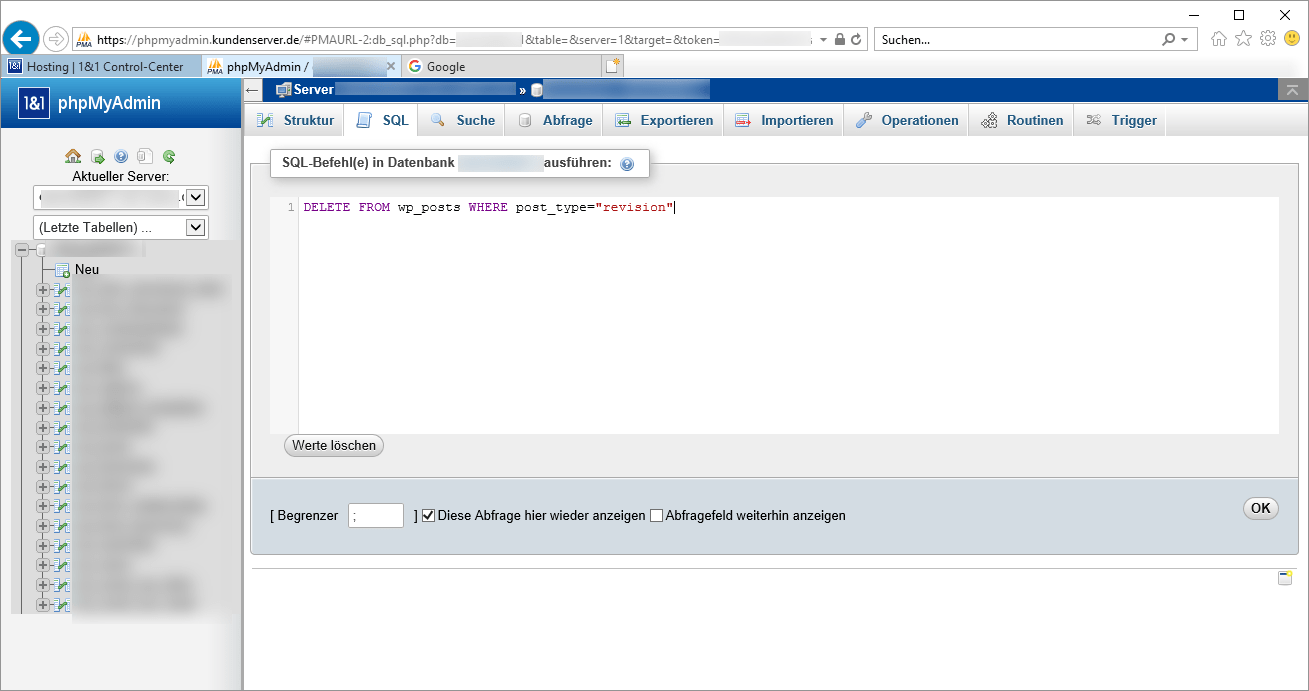Viewport: 1309px width, 691px height.
Task: Uncheck 'Diese Abfrage hier wieder anzeigen'
Action: 429,516
